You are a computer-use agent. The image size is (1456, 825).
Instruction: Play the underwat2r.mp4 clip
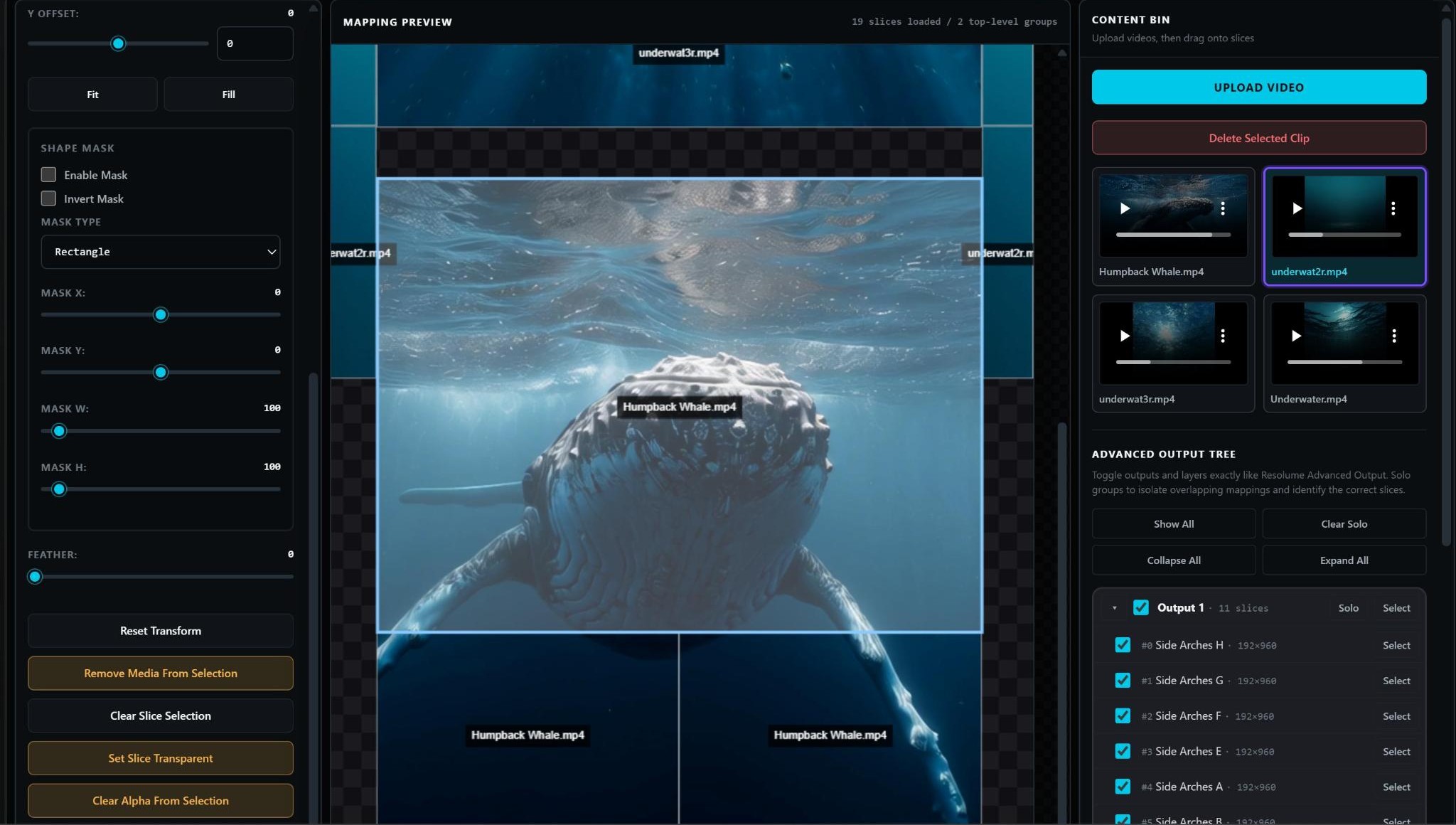pyautogui.click(x=1297, y=208)
